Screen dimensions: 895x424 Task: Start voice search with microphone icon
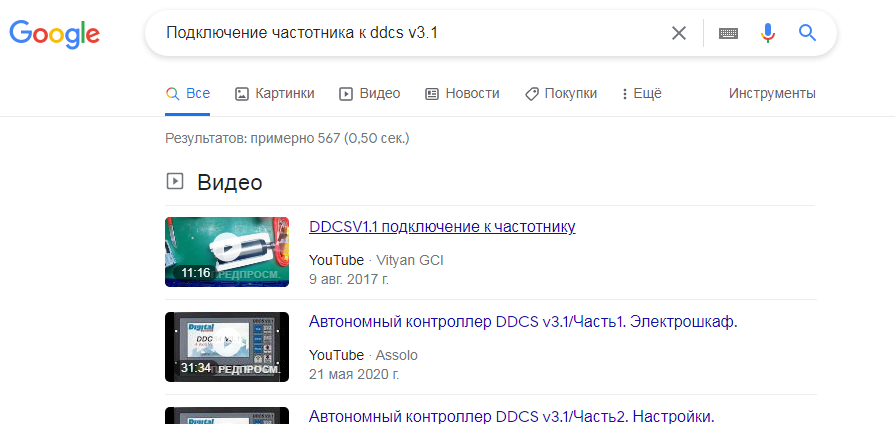point(768,33)
